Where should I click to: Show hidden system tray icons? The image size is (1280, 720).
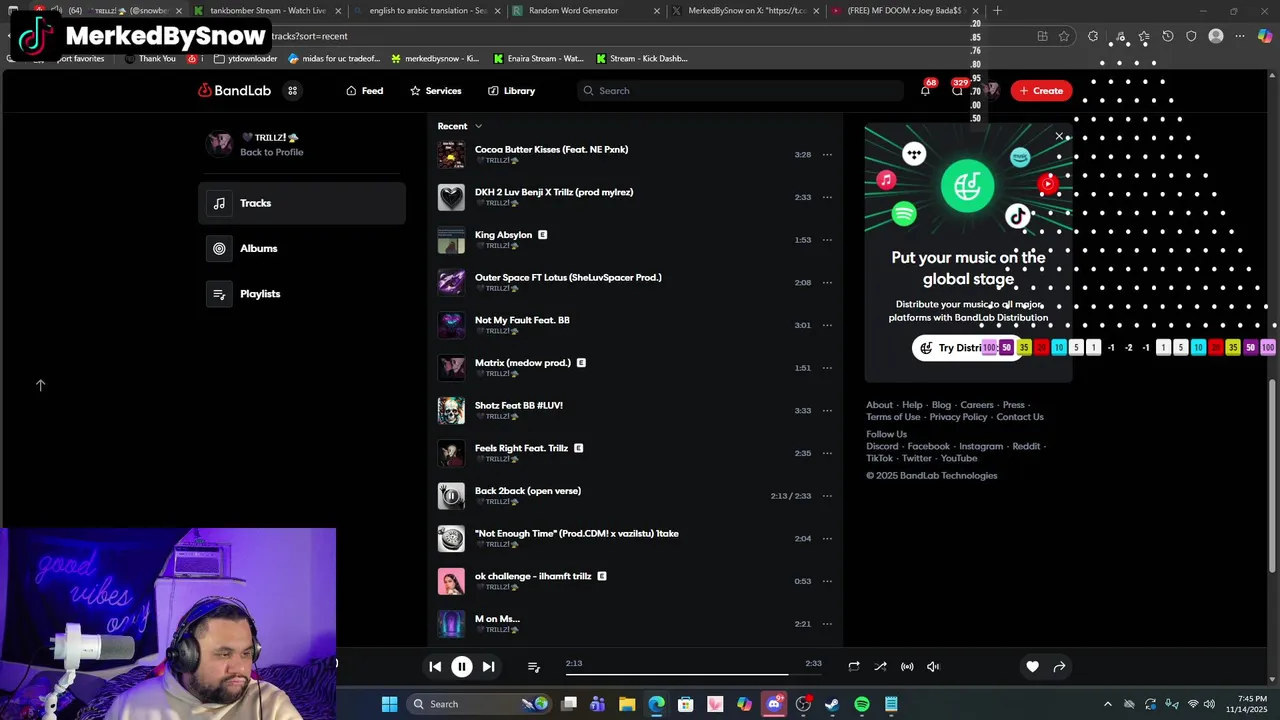pyautogui.click(x=1107, y=704)
